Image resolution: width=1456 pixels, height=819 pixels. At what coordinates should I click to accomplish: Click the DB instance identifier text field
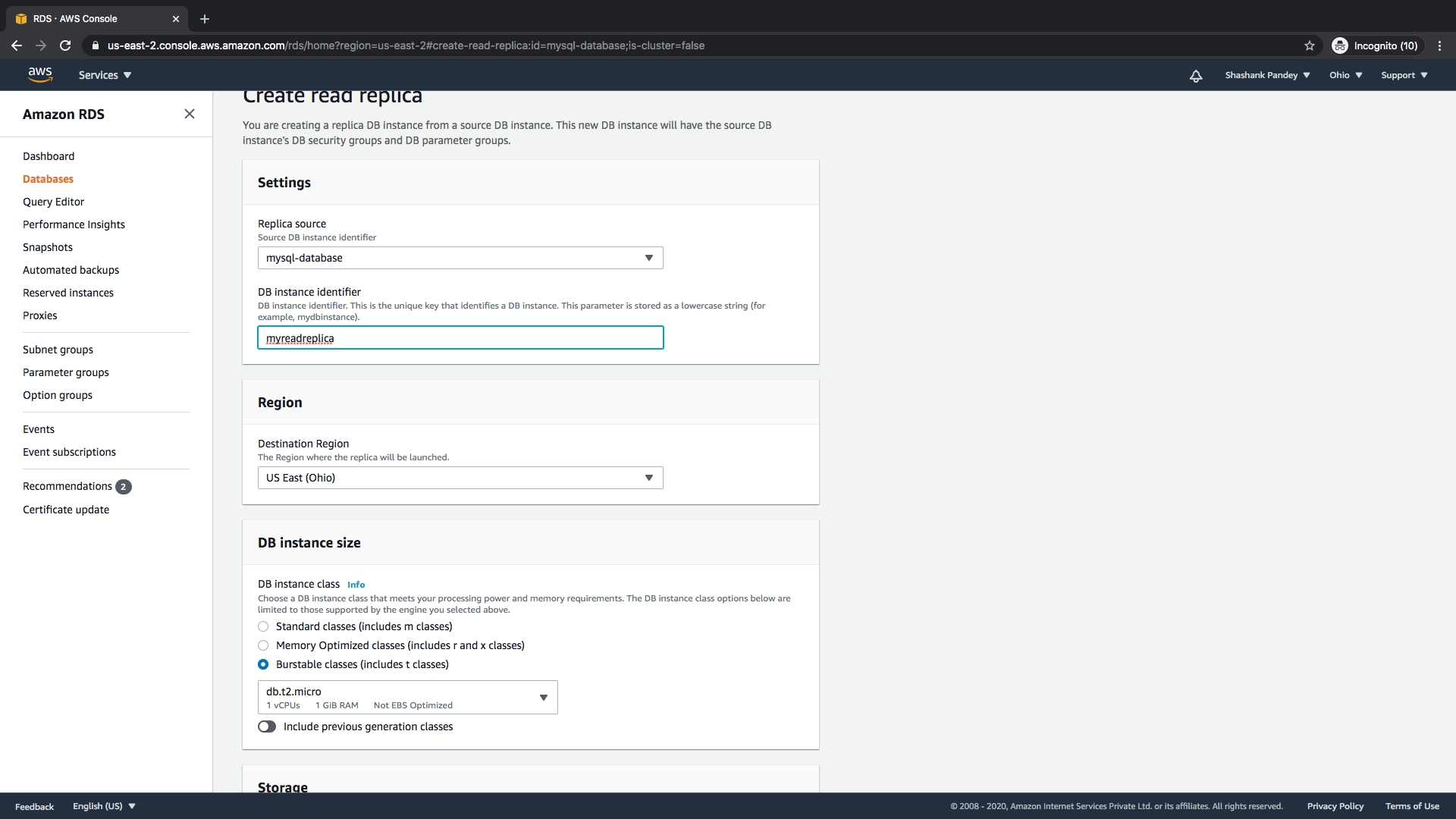460,338
